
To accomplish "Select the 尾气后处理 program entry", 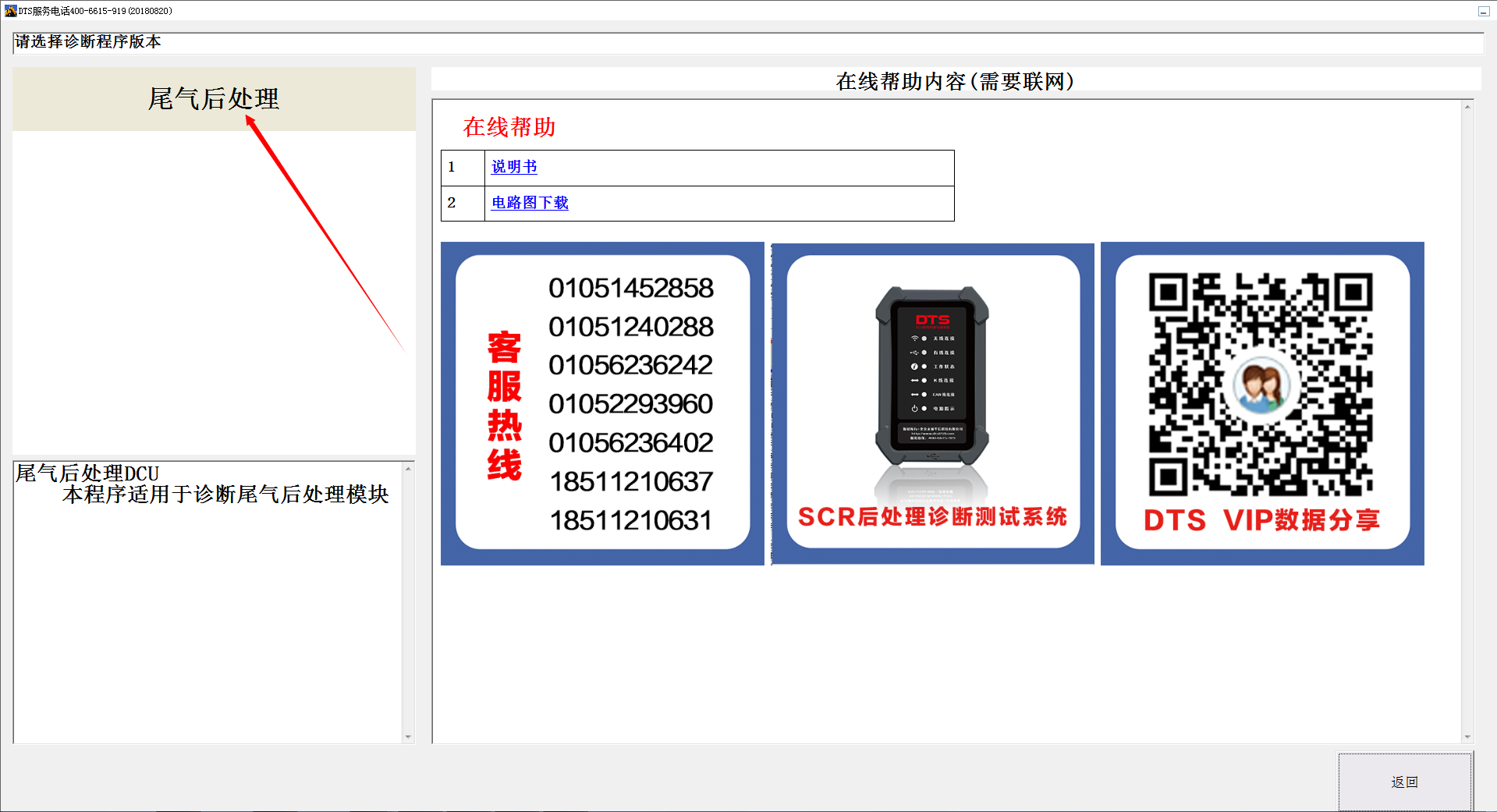I will click(214, 99).
